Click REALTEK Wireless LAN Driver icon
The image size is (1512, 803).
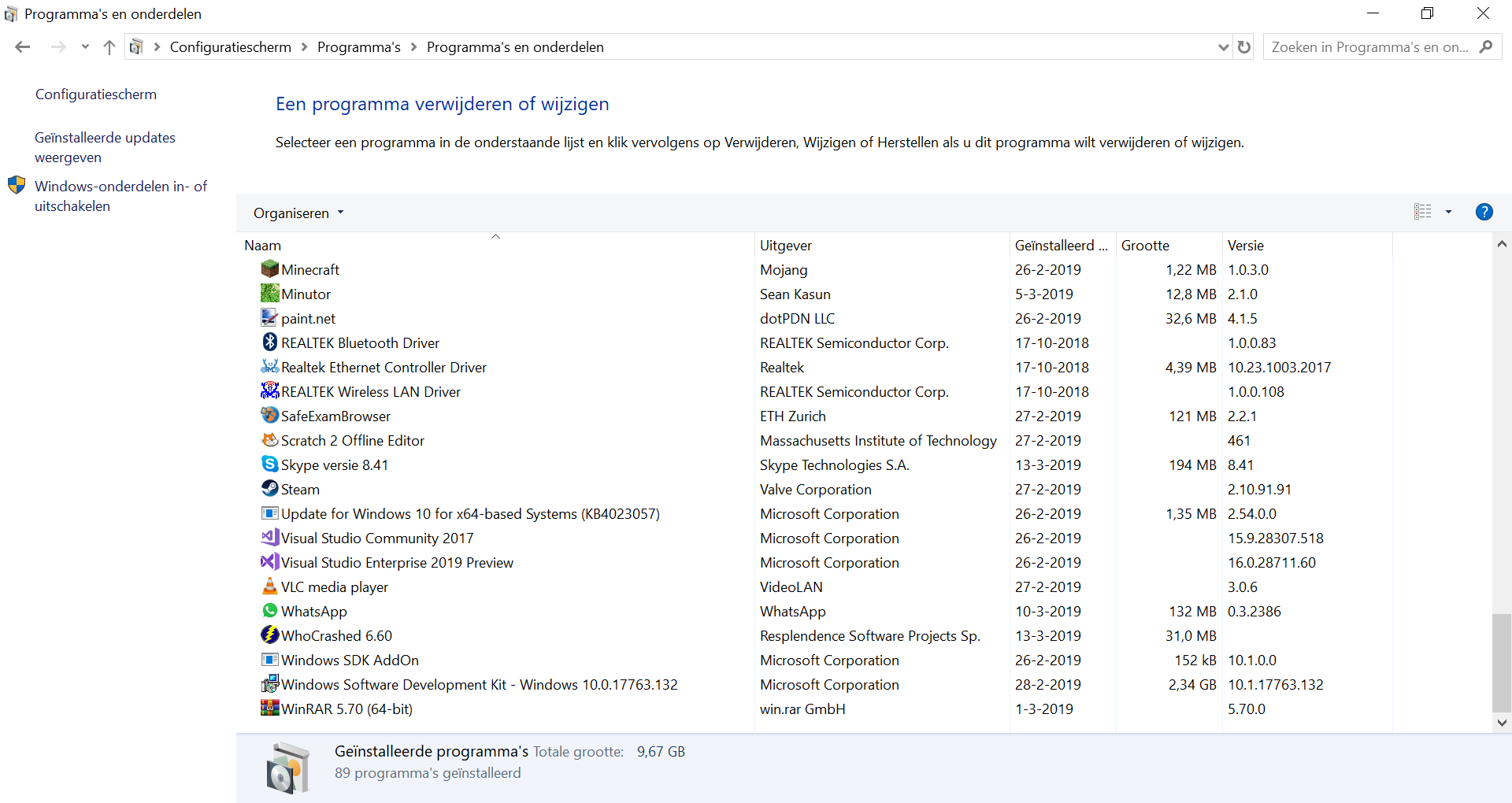(x=270, y=391)
